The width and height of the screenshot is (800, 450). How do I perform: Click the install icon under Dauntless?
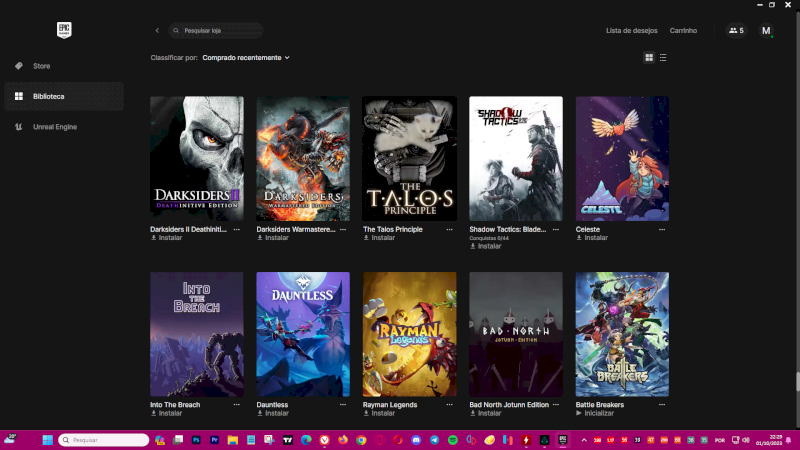pyautogui.click(x=260, y=413)
